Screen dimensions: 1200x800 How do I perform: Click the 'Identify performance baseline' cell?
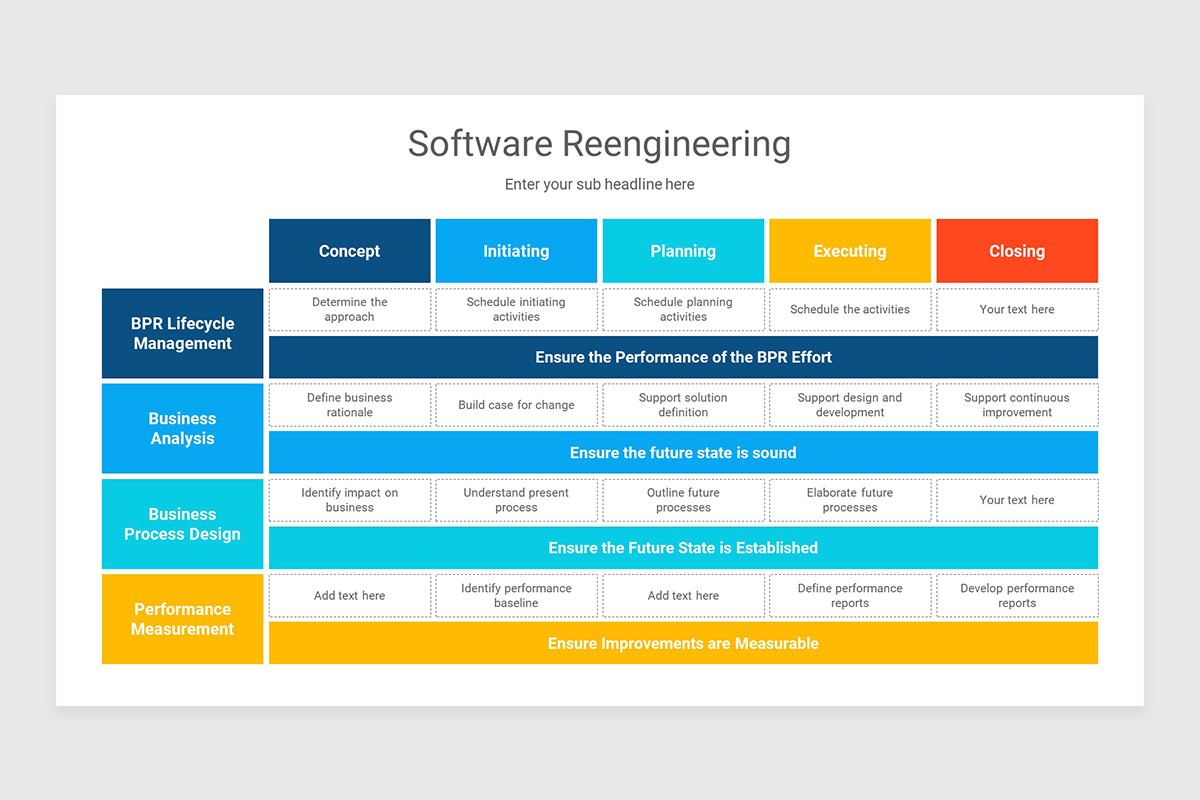(x=516, y=595)
